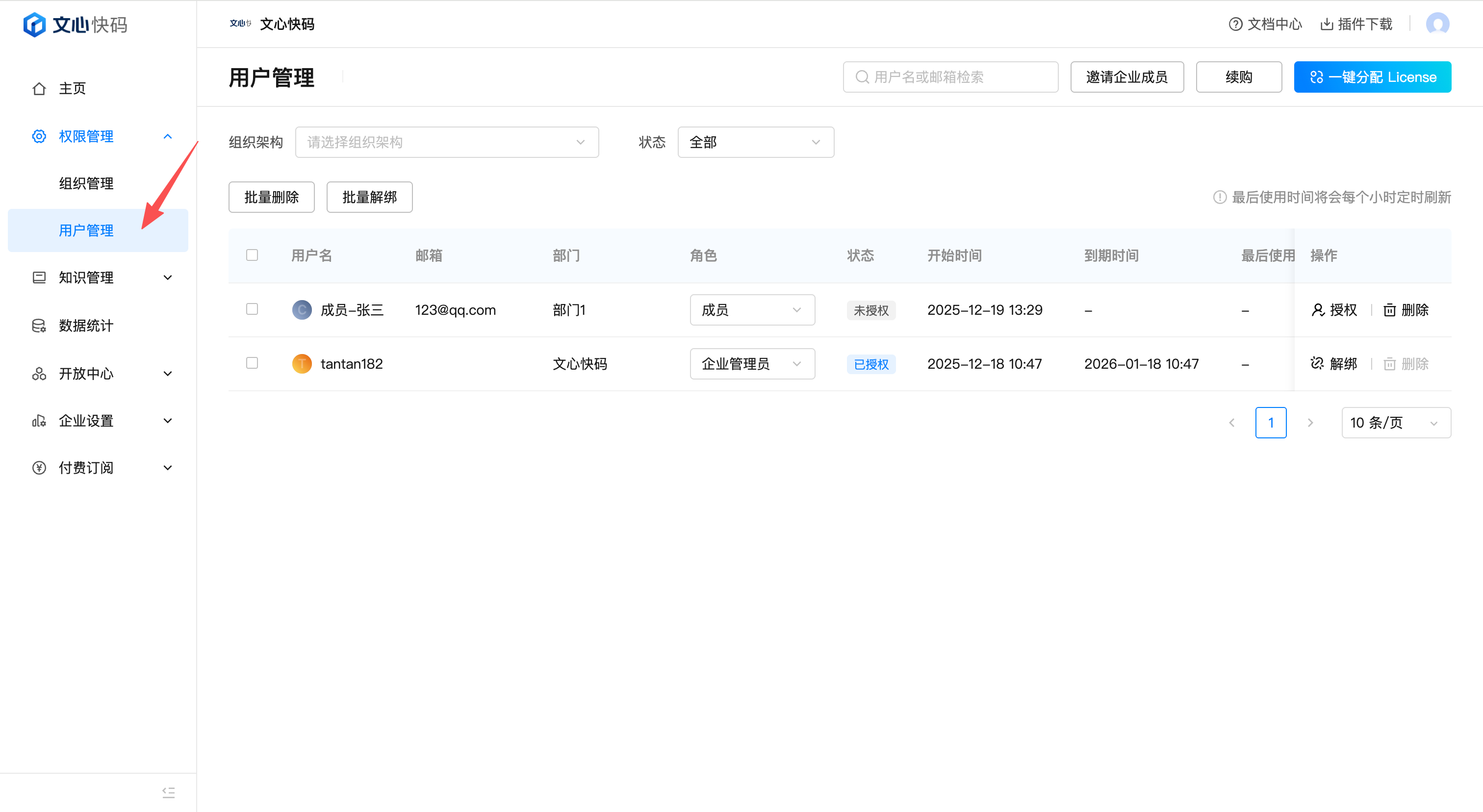The image size is (1483, 812).
Task: Open the 10 条/页 page size selector
Action: click(x=1396, y=423)
